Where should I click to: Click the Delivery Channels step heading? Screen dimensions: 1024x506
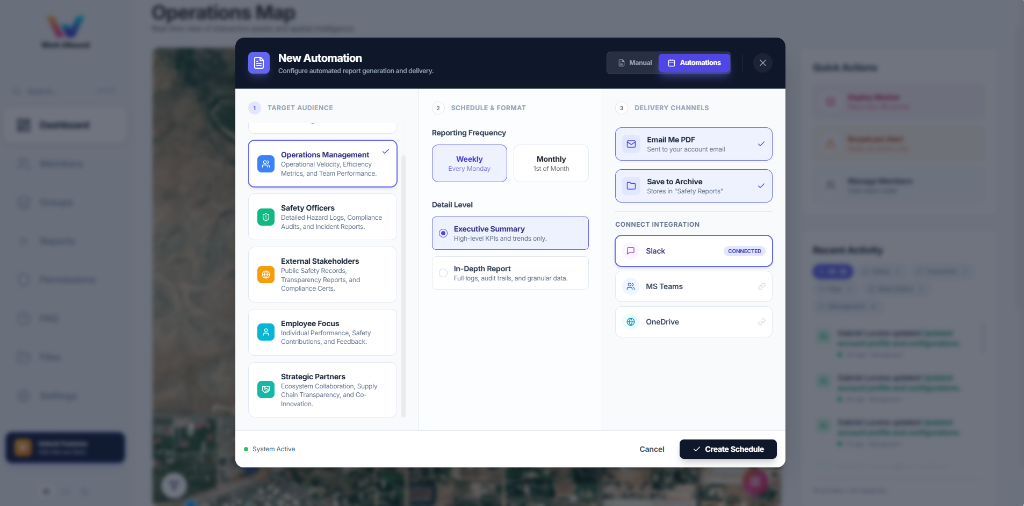click(671, 108)
